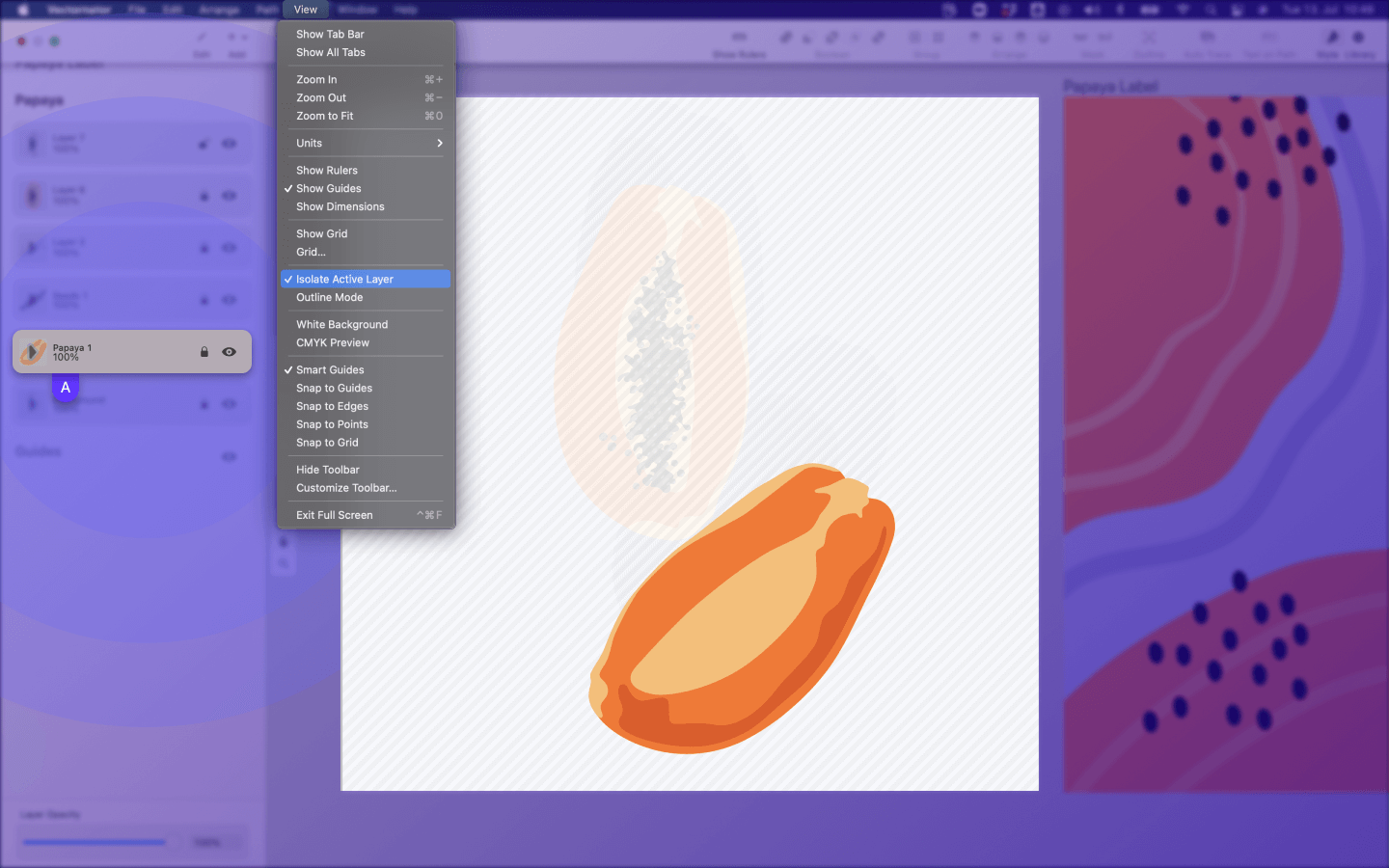Screen dimensions: 1389x868
Task: Click the Papaya 1 layer name
Action: (x=72, y=347)
